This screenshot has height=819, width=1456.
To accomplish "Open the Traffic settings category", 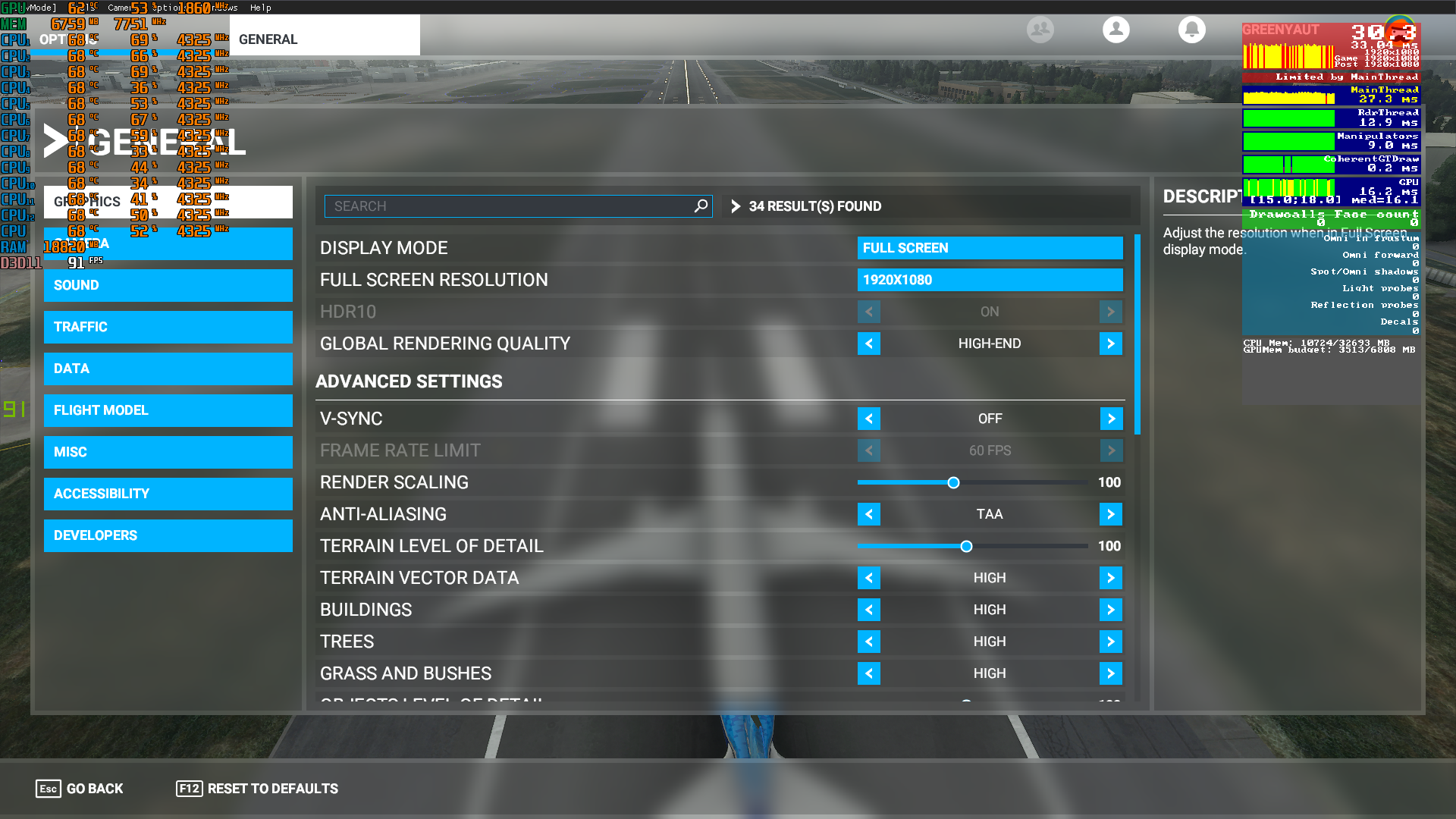I will pyautogui.click(x=168, y=327).
